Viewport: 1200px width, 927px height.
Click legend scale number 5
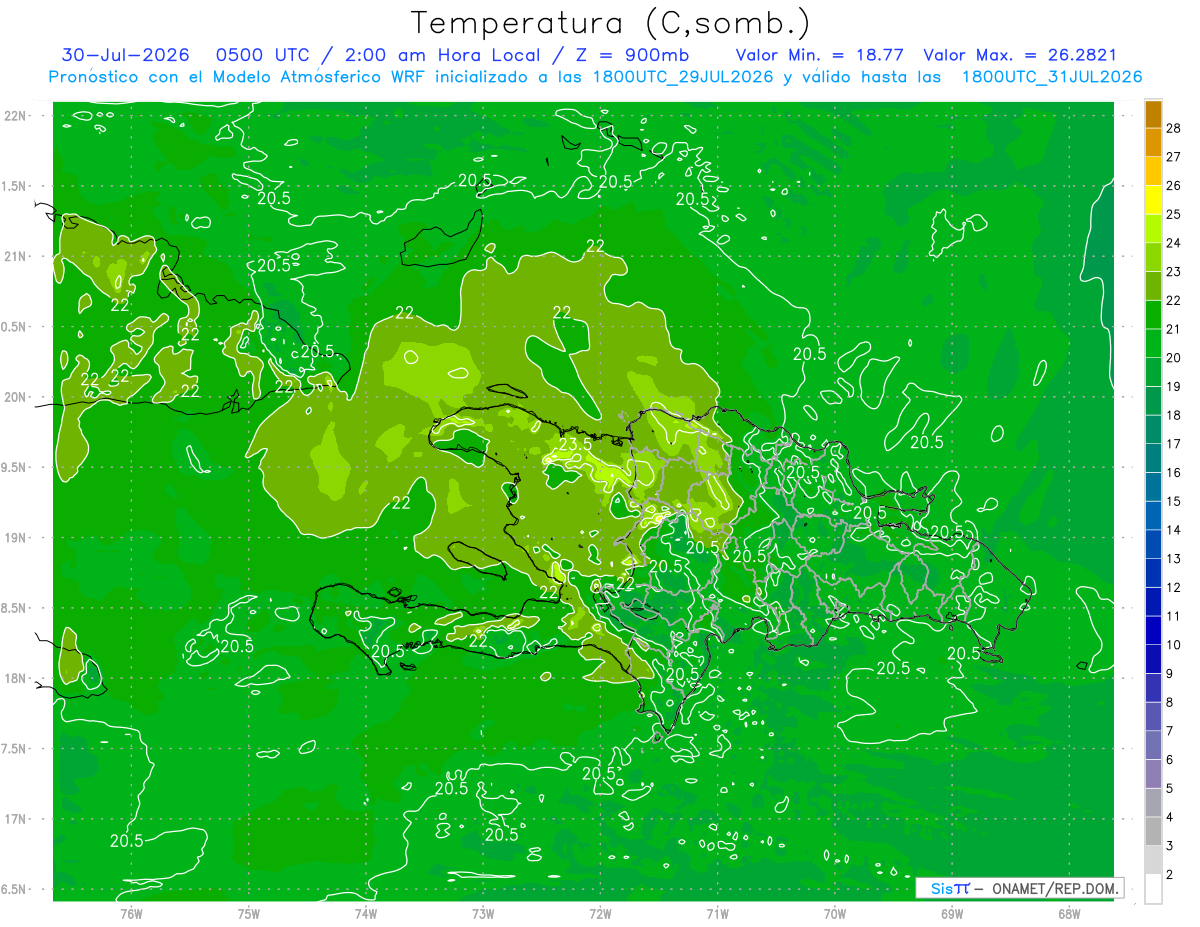click(1170, 788)
